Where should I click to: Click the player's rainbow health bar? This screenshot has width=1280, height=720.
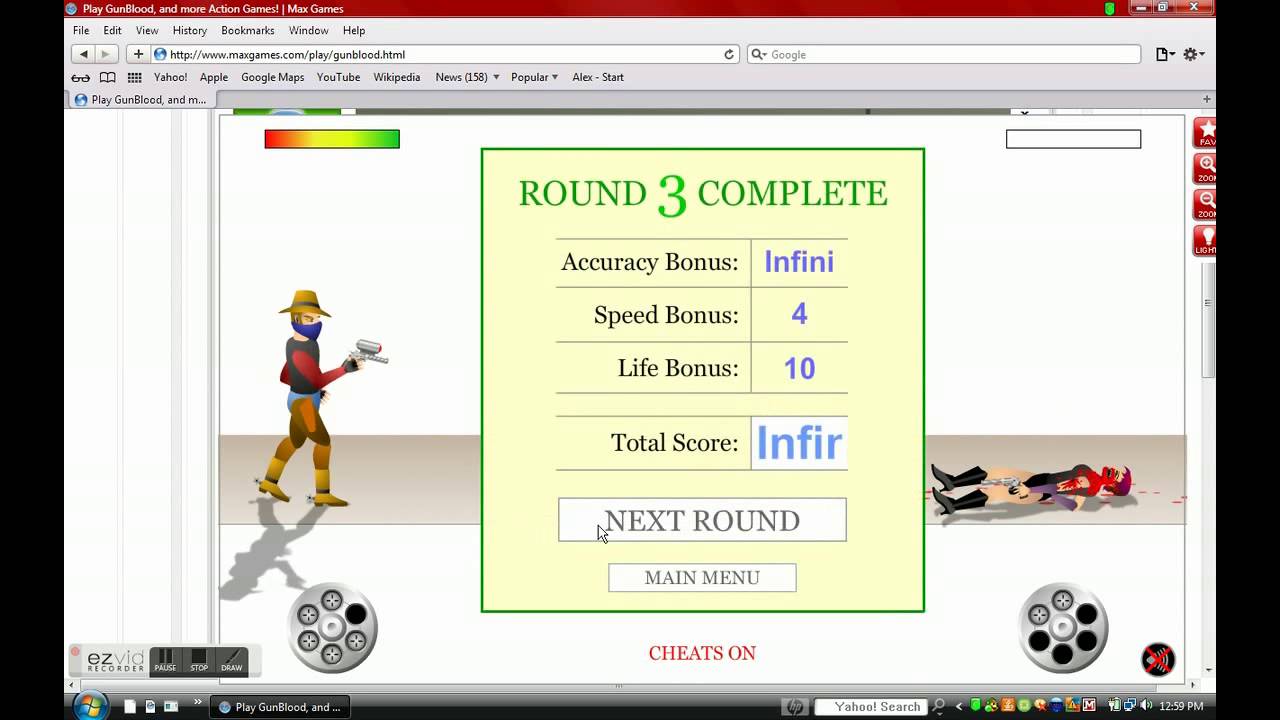332,139
